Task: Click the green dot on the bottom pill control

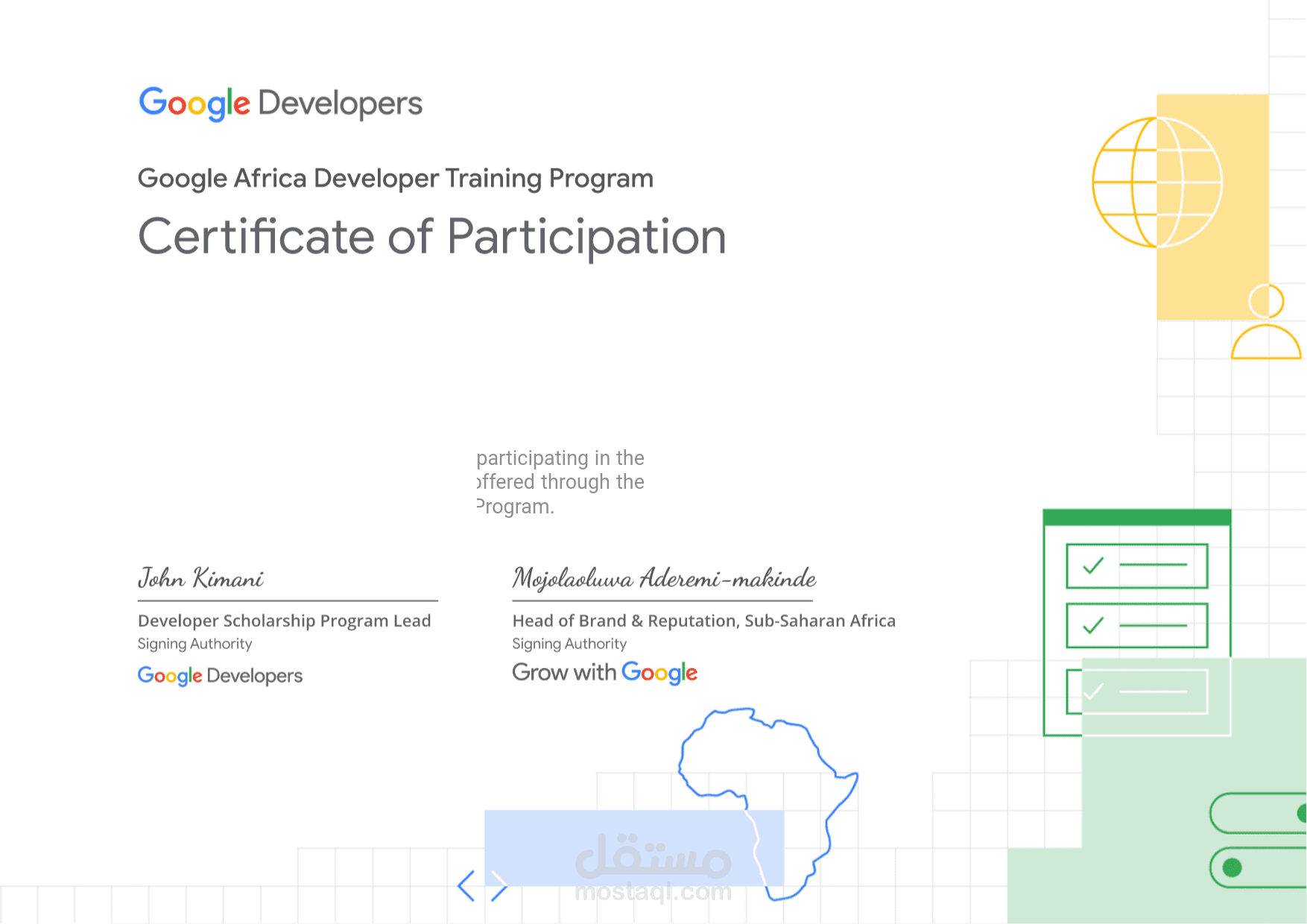Action: (x=1233, y=867)
